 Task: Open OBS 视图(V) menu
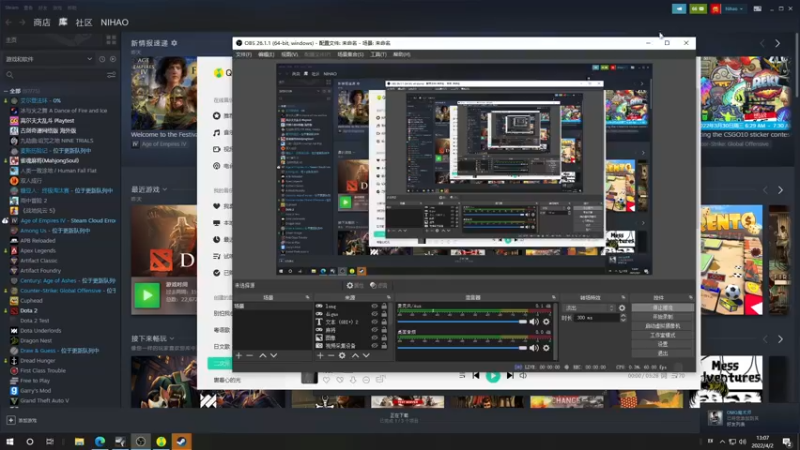[x=289, y=54]
